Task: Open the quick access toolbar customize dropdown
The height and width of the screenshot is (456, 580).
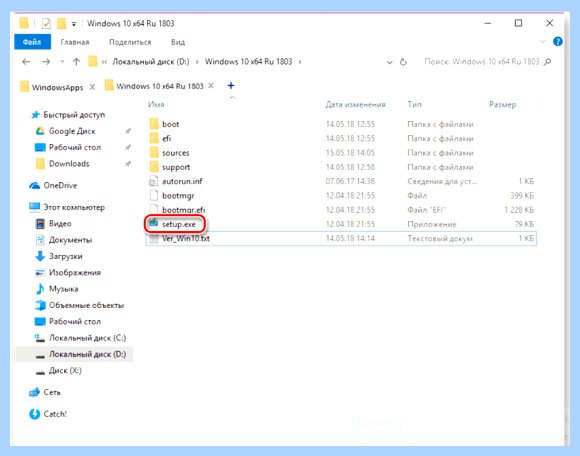Action: point(74,24)
